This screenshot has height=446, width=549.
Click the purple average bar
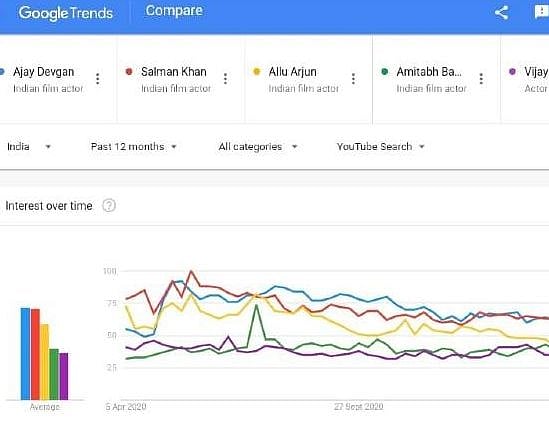64,376
